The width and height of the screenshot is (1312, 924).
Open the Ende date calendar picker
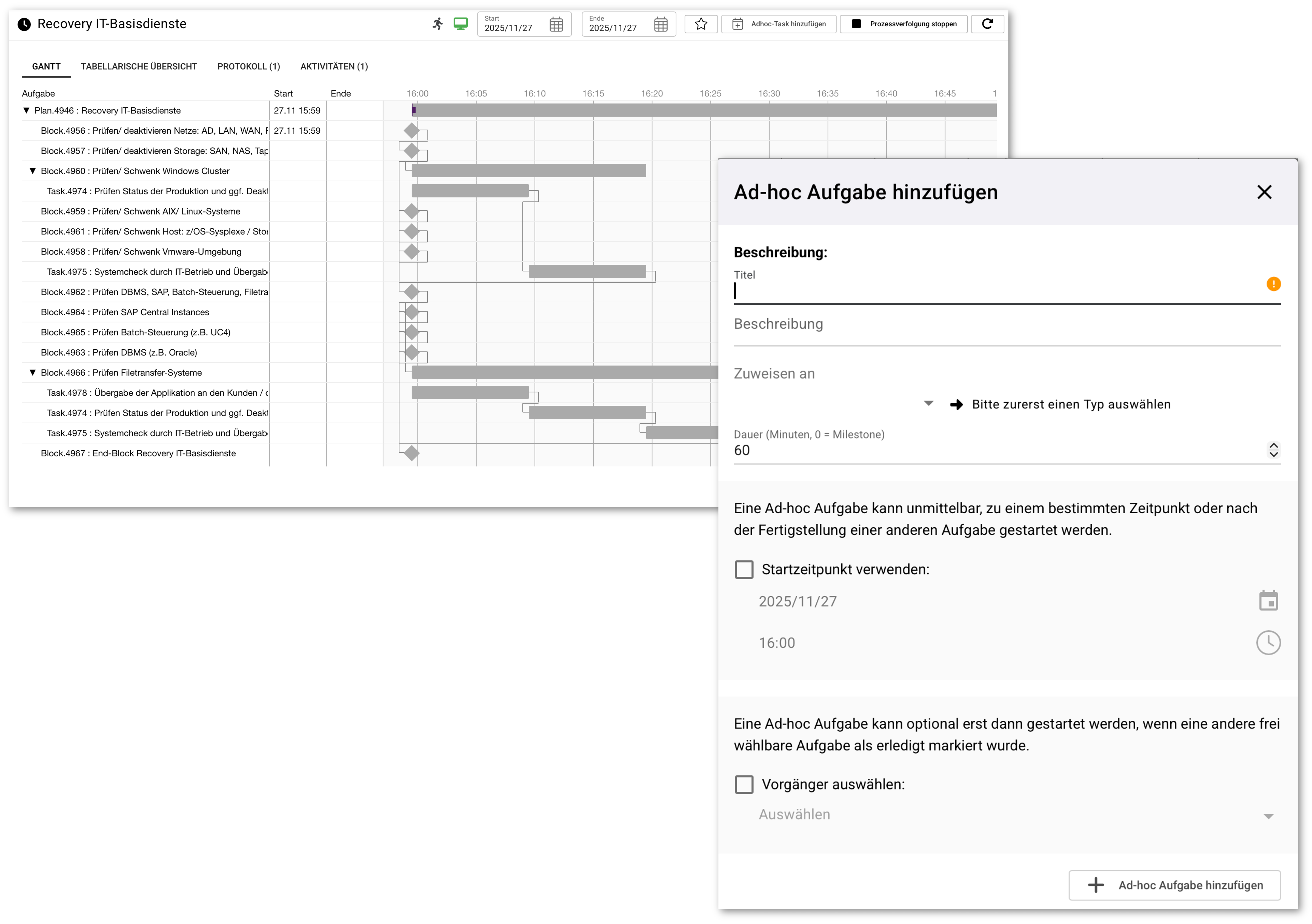tap(661, 25)
